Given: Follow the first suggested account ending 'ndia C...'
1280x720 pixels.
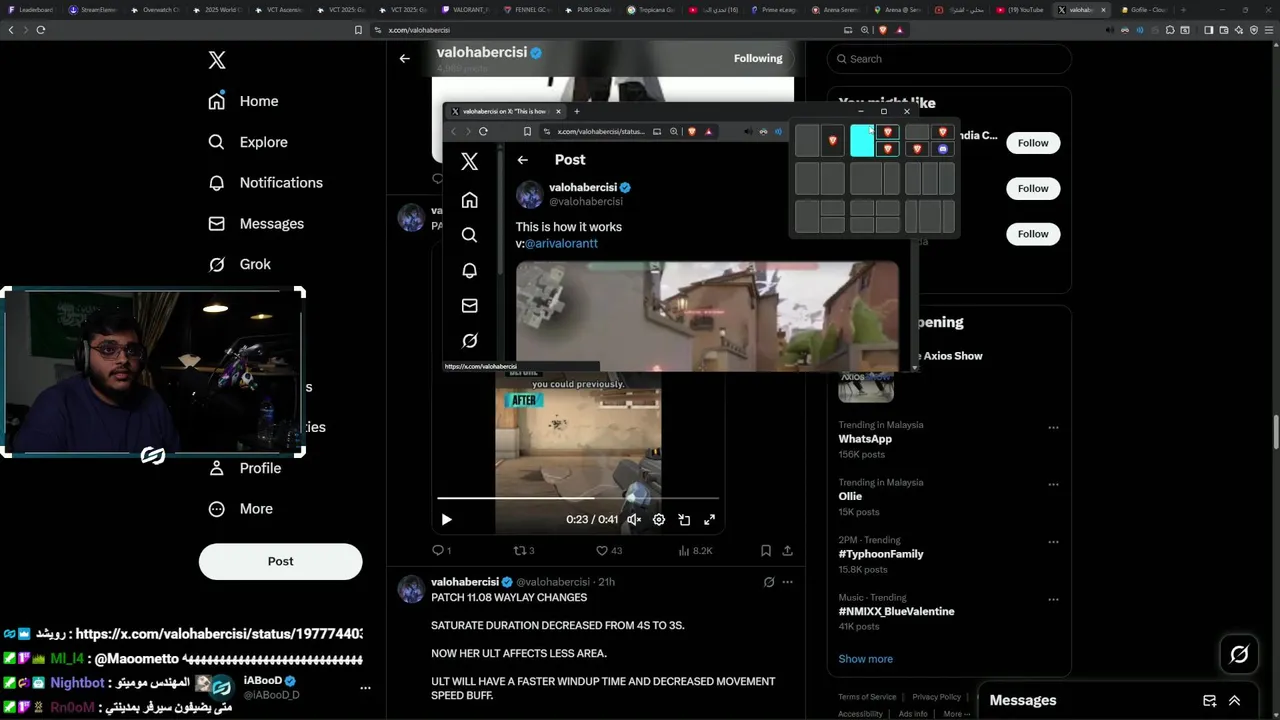Looking at the screenshot, I should (x=1033, y=143).
